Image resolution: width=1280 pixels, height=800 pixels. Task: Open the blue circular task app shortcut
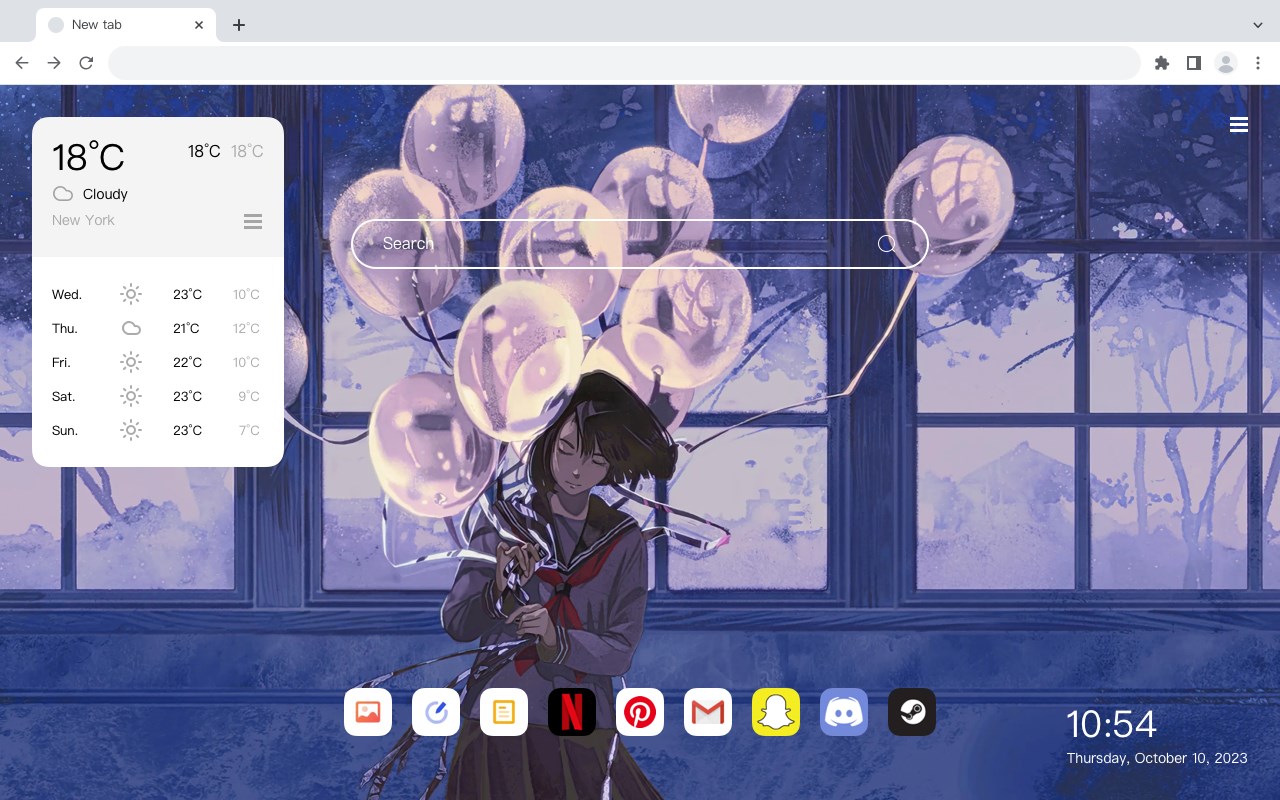click(436, 712)
